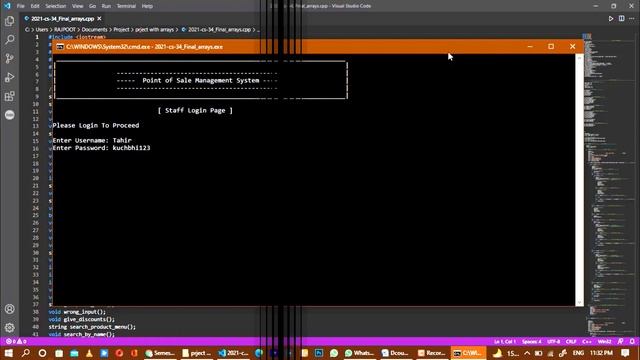Change encoding via UTF-8 status item

pos(553,342)
